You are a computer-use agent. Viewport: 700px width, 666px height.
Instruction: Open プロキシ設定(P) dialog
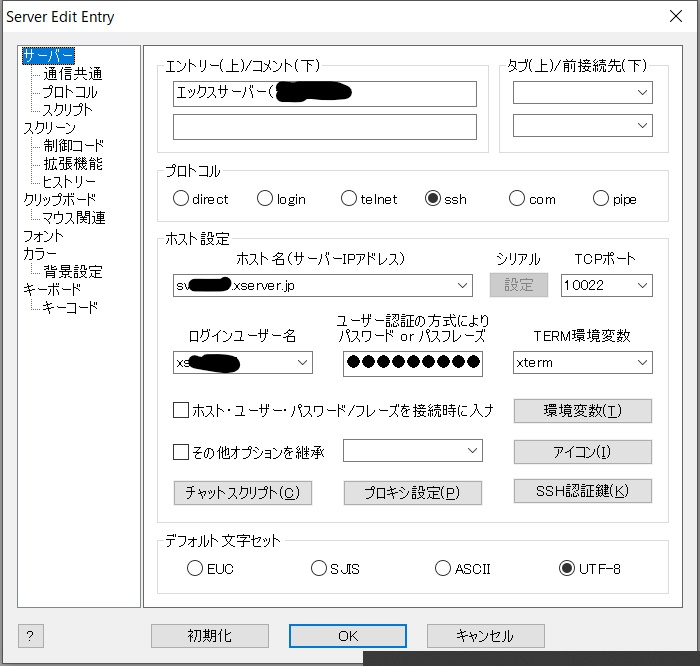tap(413, 493)
